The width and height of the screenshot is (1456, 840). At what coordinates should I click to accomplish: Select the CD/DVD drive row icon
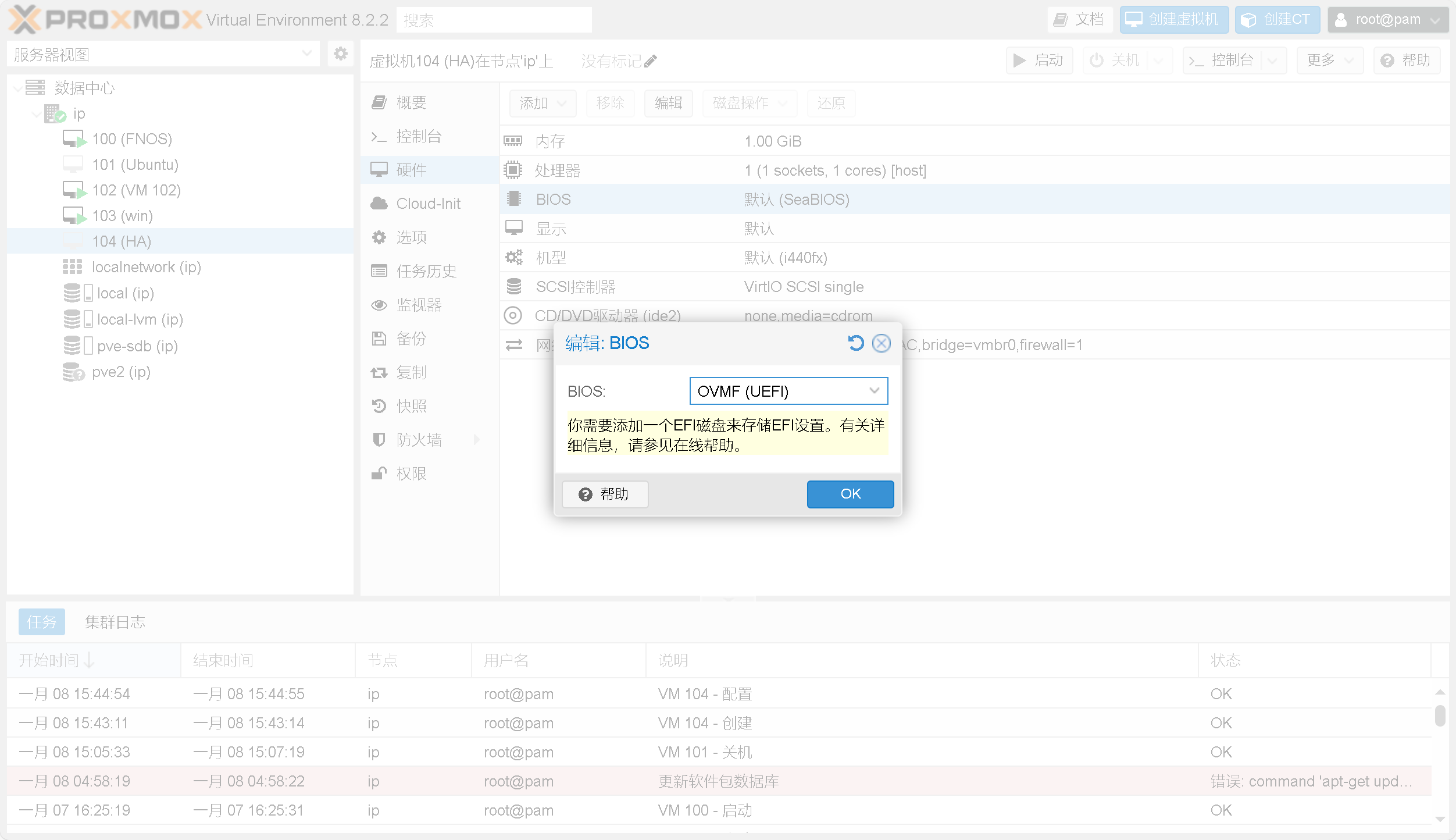513,316
